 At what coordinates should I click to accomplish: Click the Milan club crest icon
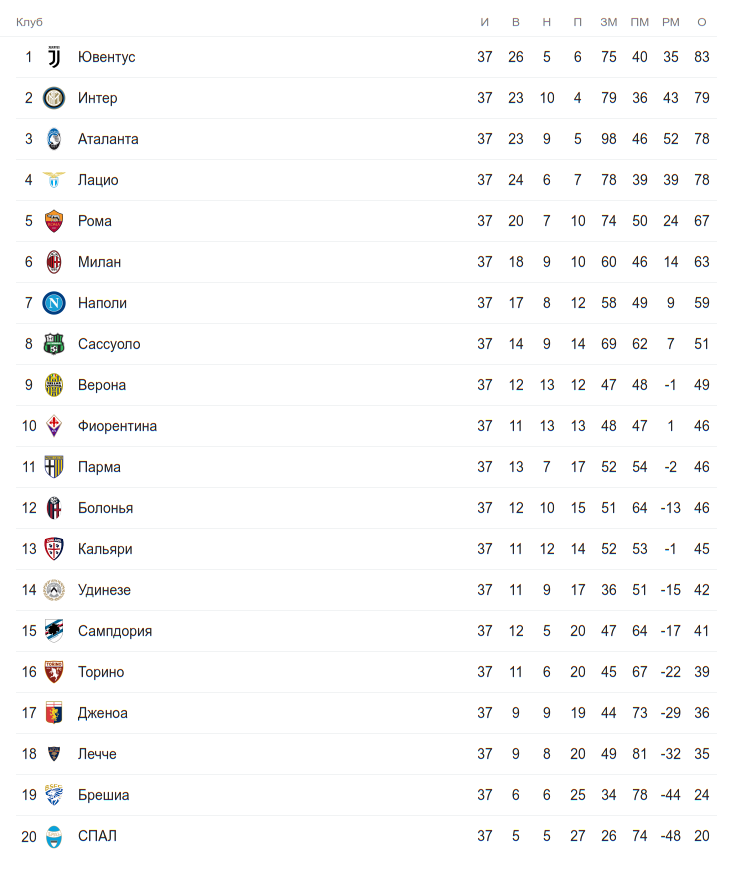54,262
